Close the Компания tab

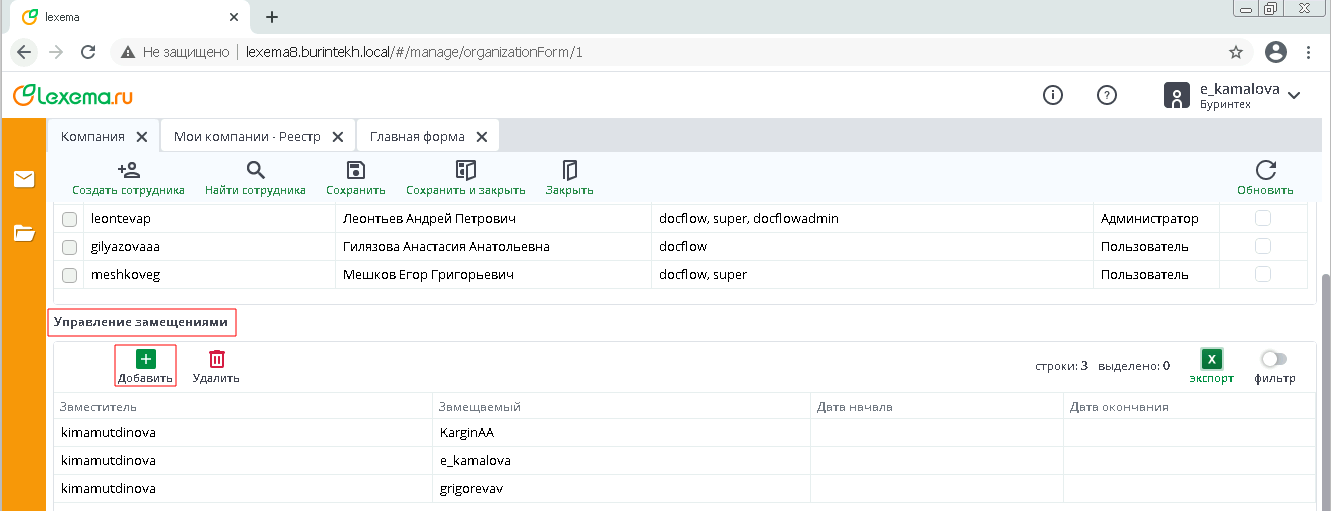pyautogui.click(x=141, y=137)
